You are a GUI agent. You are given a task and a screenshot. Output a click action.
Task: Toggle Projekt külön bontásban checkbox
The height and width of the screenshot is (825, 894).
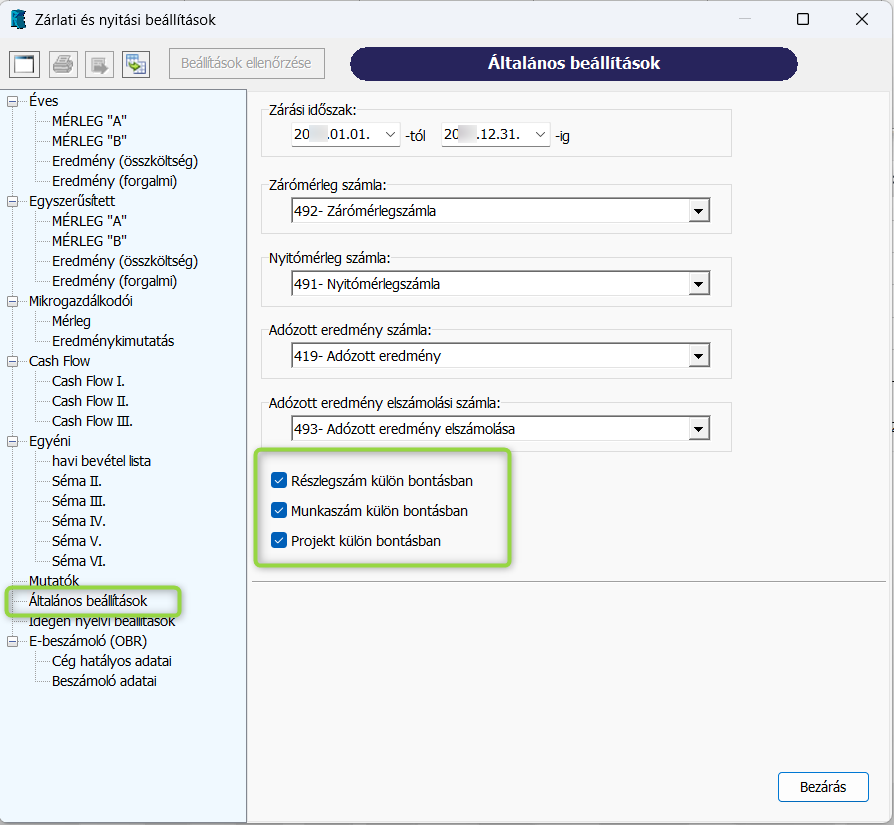[x=279, y=540]
